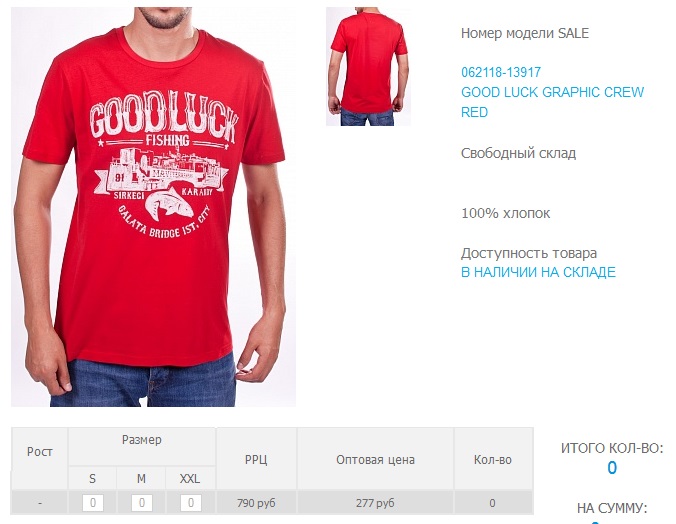Viewport: 676px width, 524px height.
Task: Select the 277 руб wholesale price cell
Action: tap(375, 503)
